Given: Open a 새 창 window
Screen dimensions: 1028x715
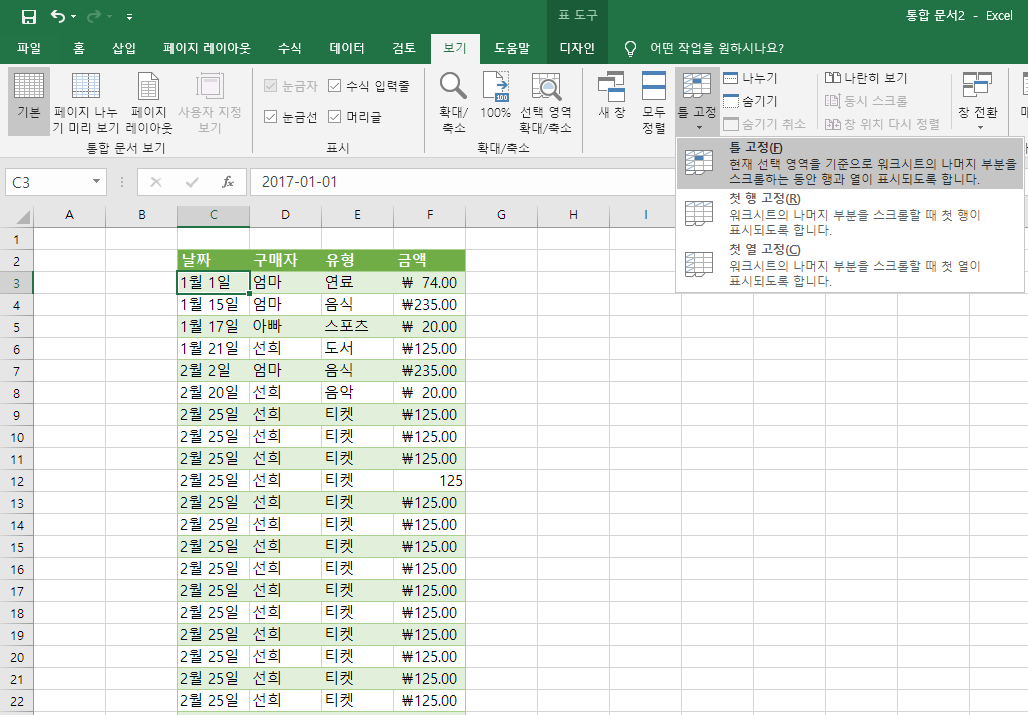Looking at the screenshot, I should point(612,96).
